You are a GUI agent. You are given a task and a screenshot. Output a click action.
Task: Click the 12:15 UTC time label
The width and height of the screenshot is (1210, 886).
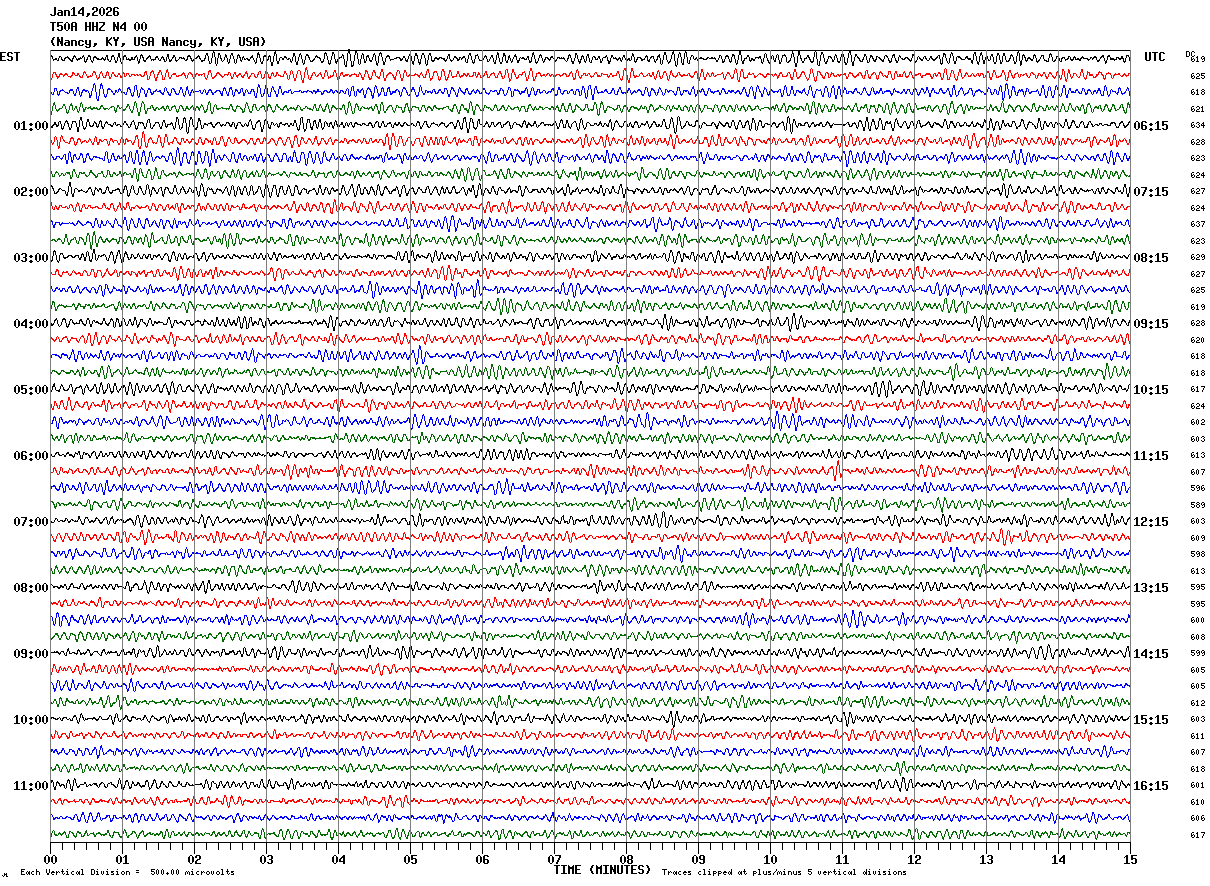(x=1151, y=522)
